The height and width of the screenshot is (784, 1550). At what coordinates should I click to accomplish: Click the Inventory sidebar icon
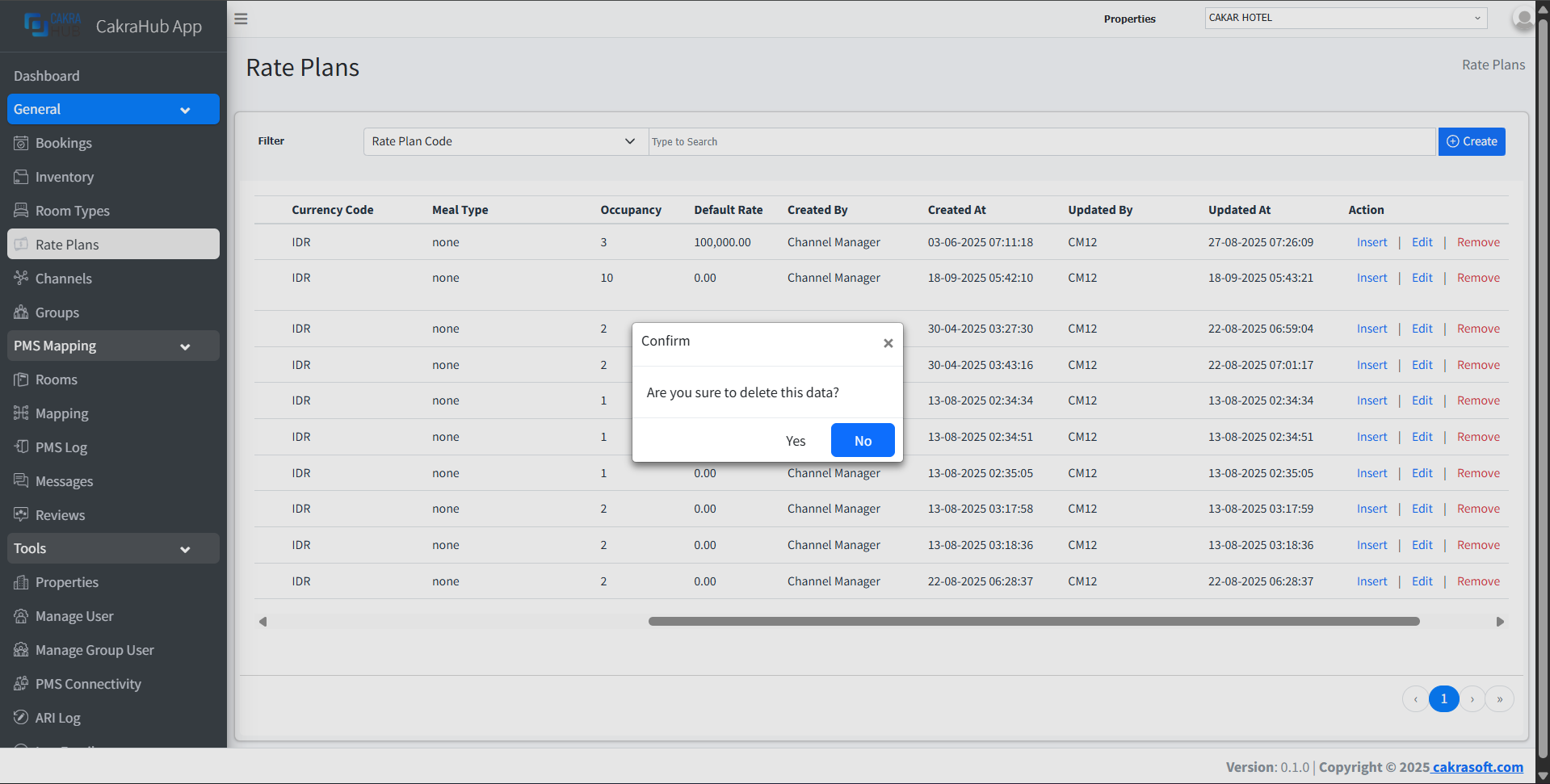[21, 177]
